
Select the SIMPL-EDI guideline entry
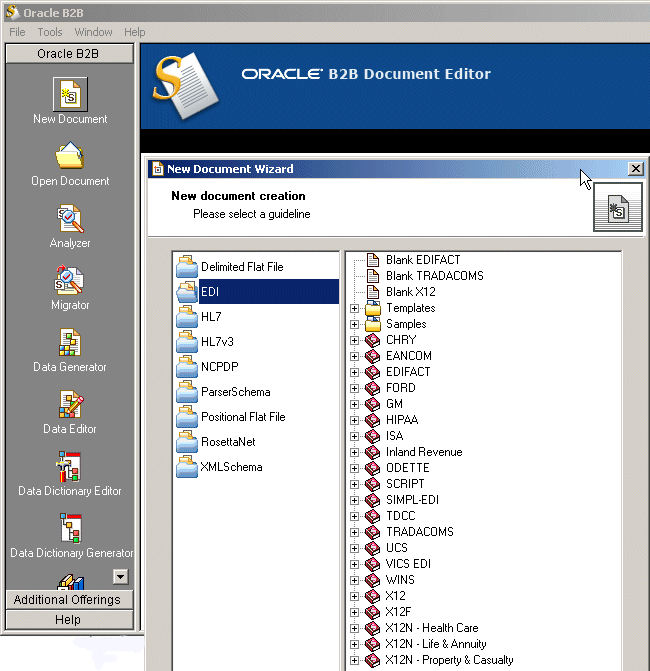pyautogui.click(x=412, y=500)
